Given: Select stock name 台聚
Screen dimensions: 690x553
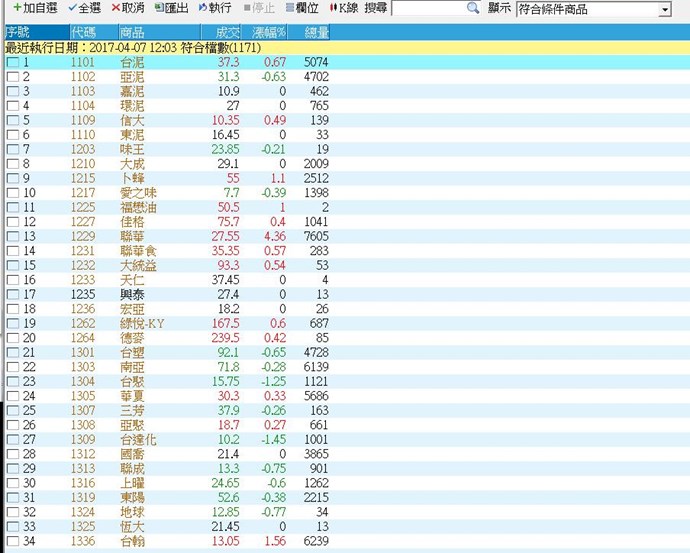Looking at the screenshot, I should 132,382.
